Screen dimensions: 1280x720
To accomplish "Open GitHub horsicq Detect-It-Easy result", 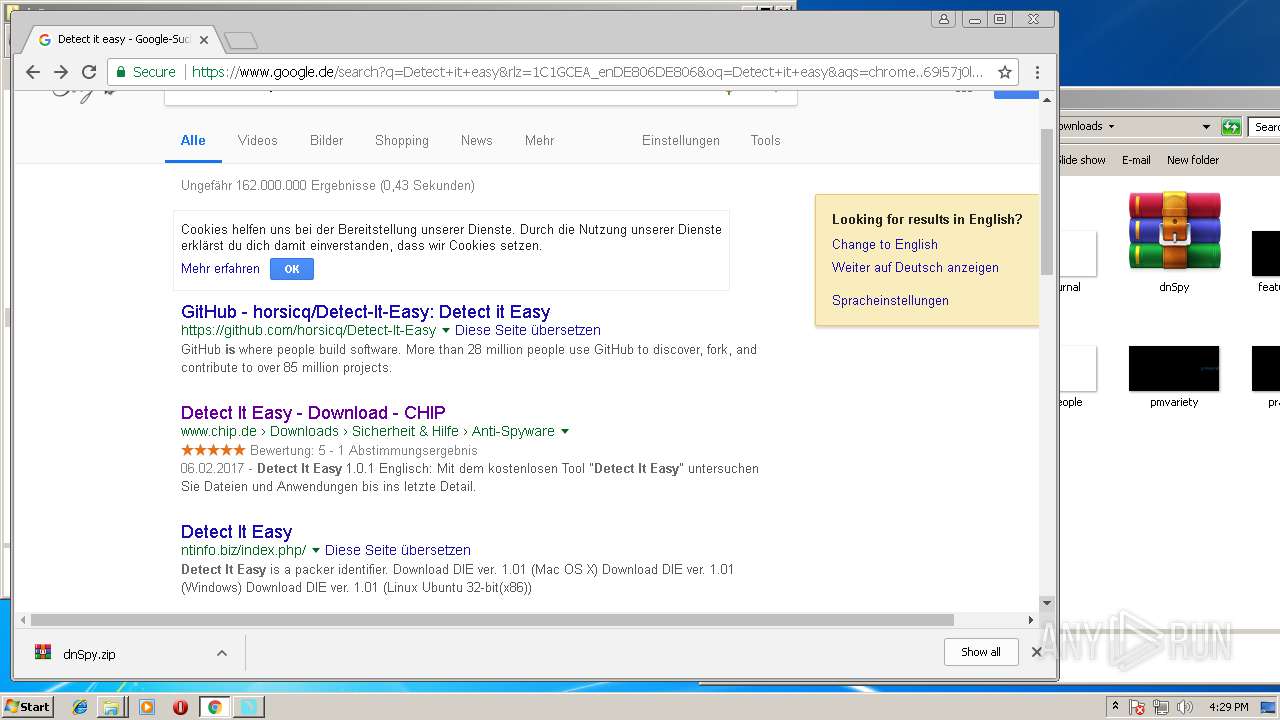I will click(x=365, y=312).
